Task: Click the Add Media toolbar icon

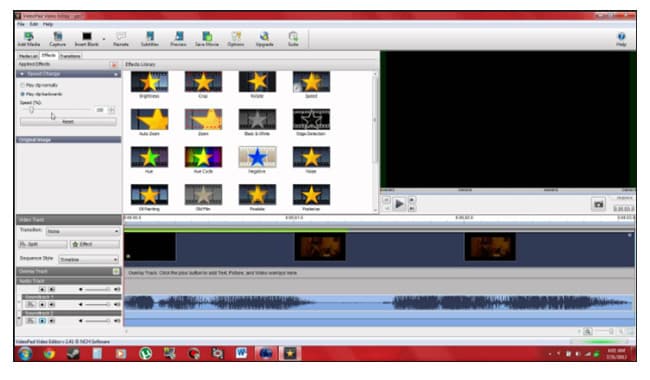Action: pos(29,39)
